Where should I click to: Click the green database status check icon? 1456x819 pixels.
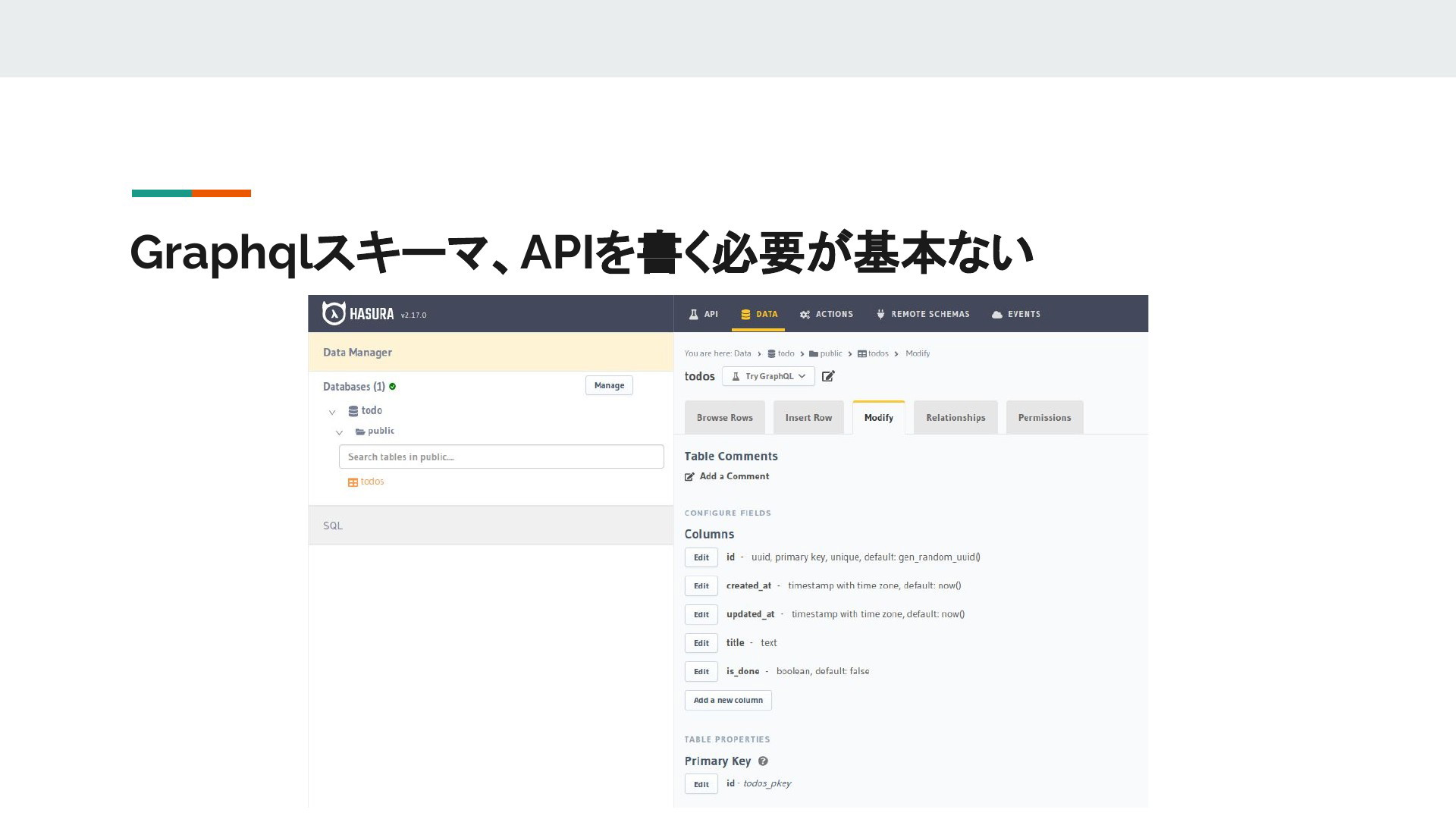(392, 387)
